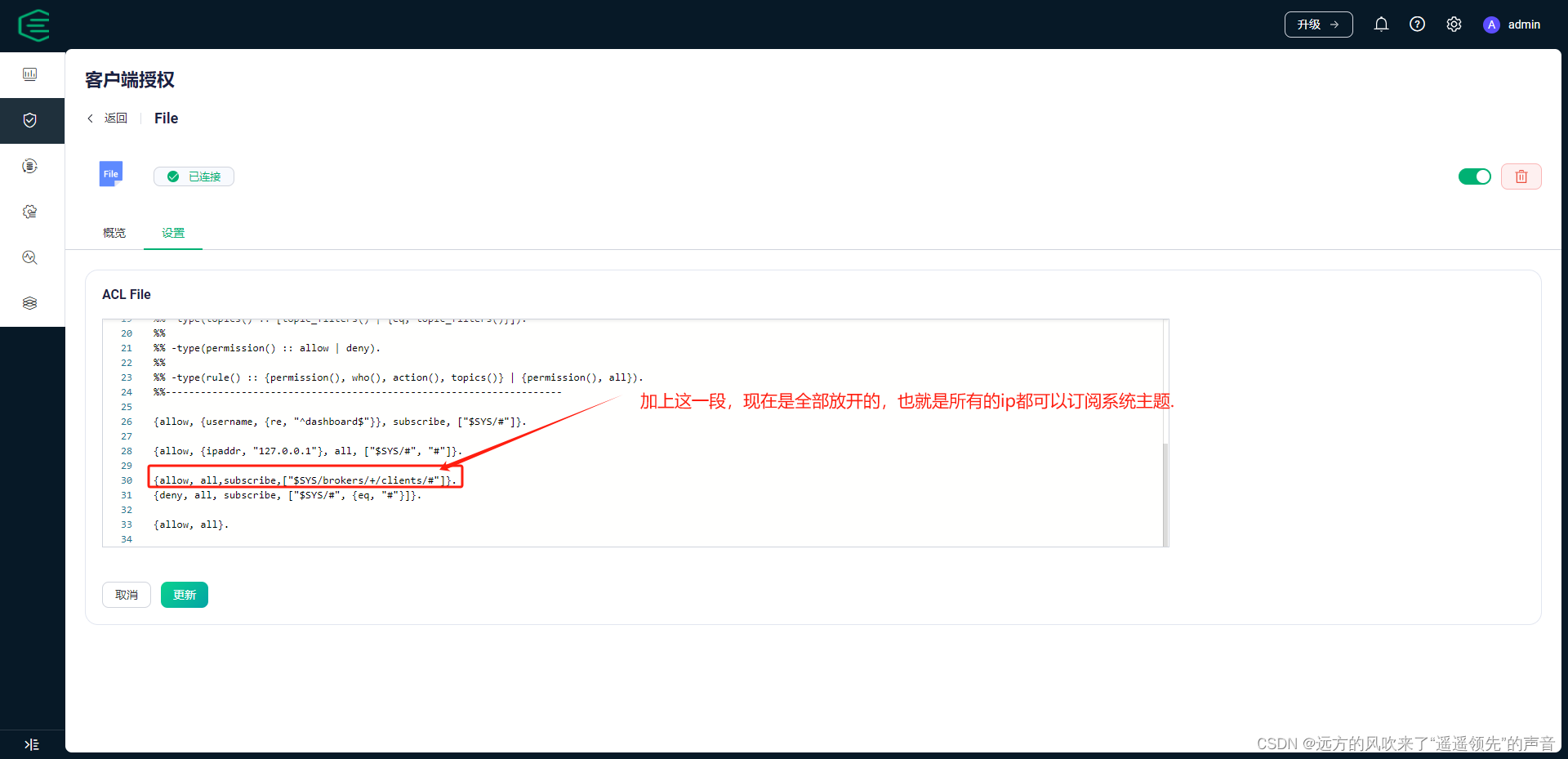Open the admin account menu

tap(1512, 24)
